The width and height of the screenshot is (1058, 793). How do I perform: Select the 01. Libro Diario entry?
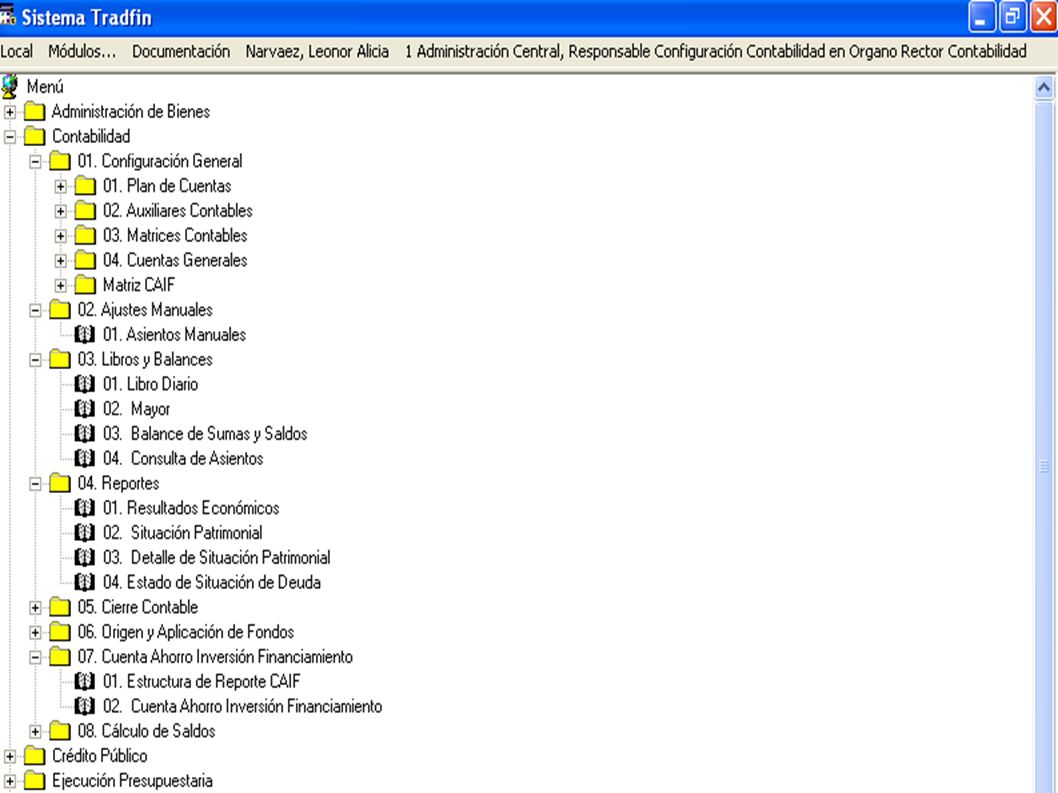[150, 384]
